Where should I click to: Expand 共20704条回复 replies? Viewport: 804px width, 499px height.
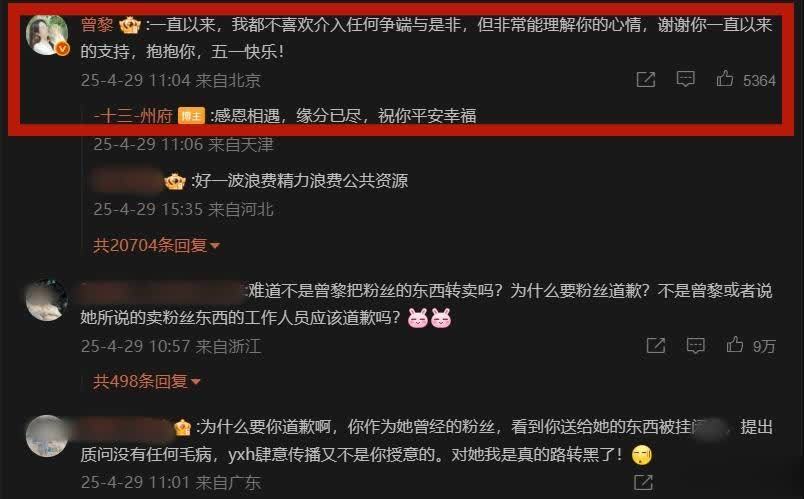[x=156, y=246]
